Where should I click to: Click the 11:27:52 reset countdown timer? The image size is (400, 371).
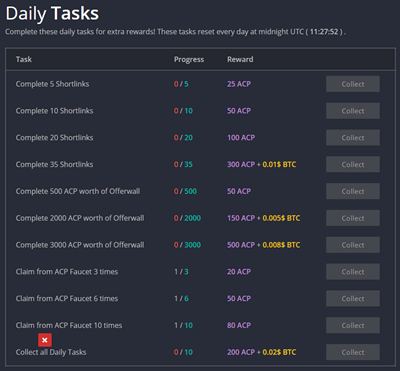click(324, 32)
